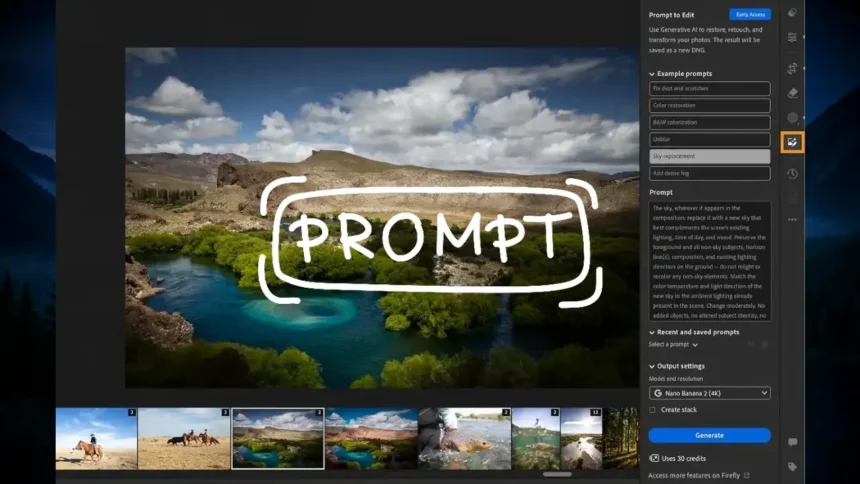The image size is (860, 484).
Task: Choose the Color restoration example prompt
Action: pyautogui.click(x=710, y=105)
